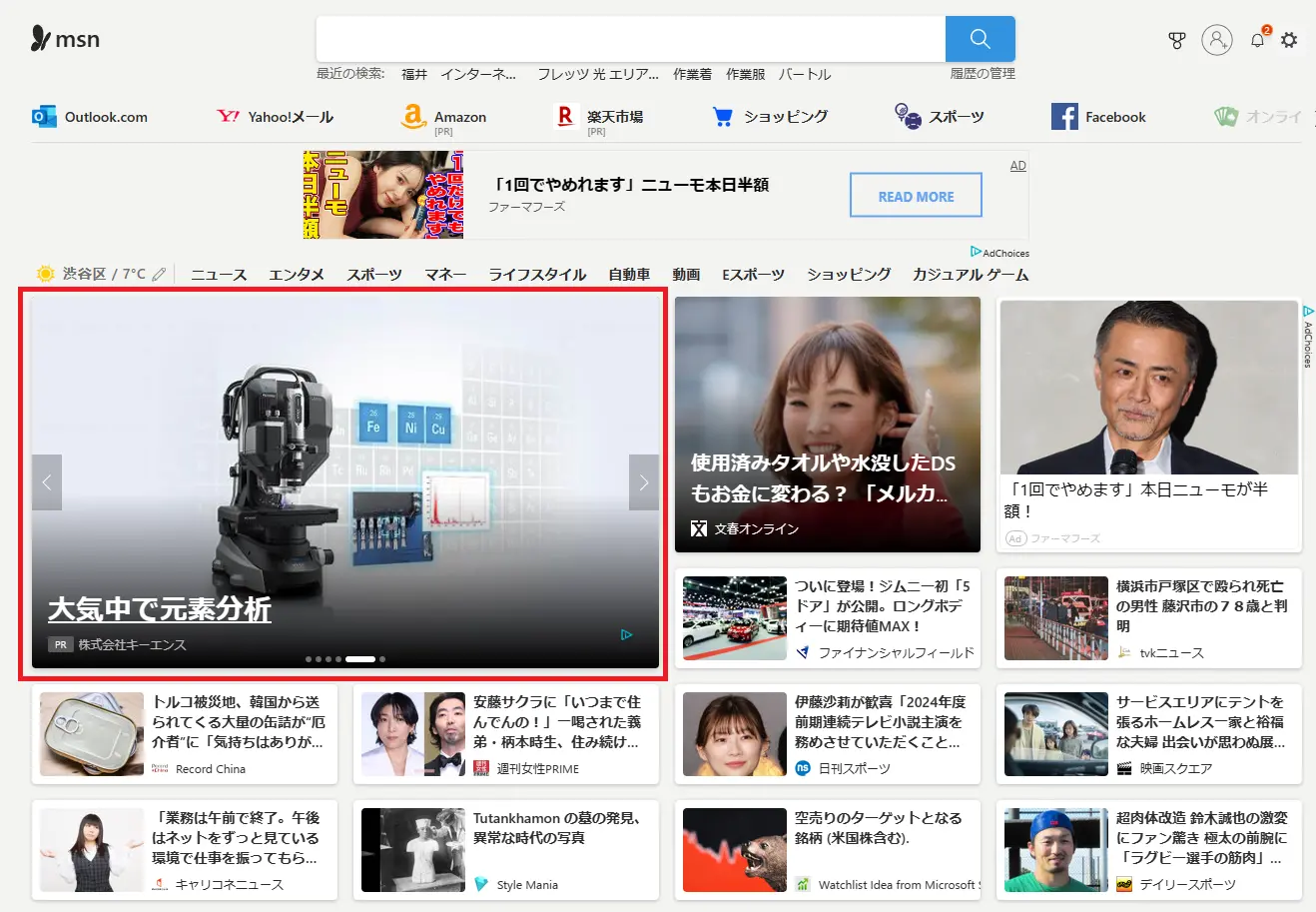Open the 安藤サクラ article
This screenshot has height=912, width=1316.
click(x=506, y=734)
